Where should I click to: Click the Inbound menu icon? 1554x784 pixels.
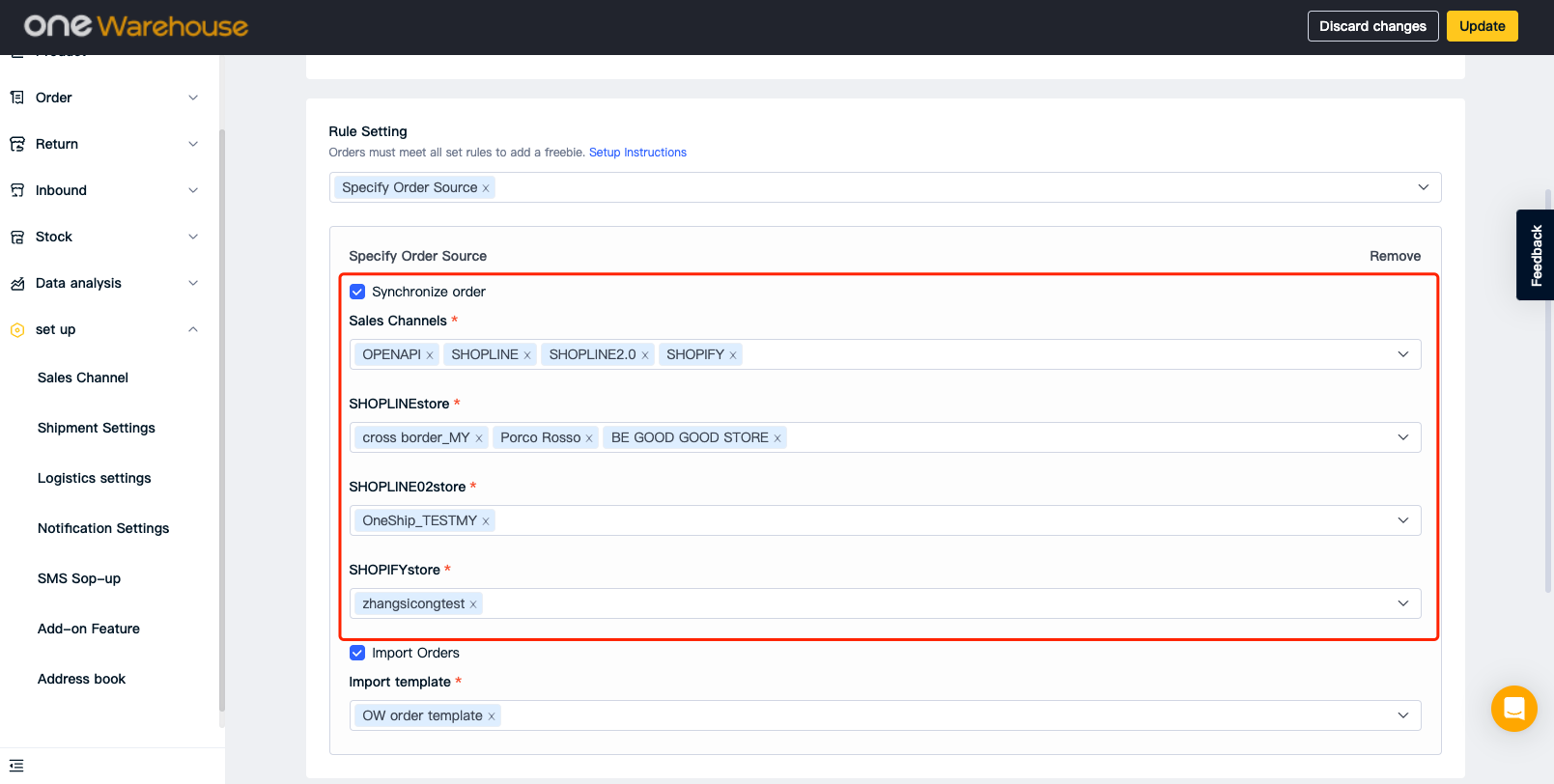[17, 190]
